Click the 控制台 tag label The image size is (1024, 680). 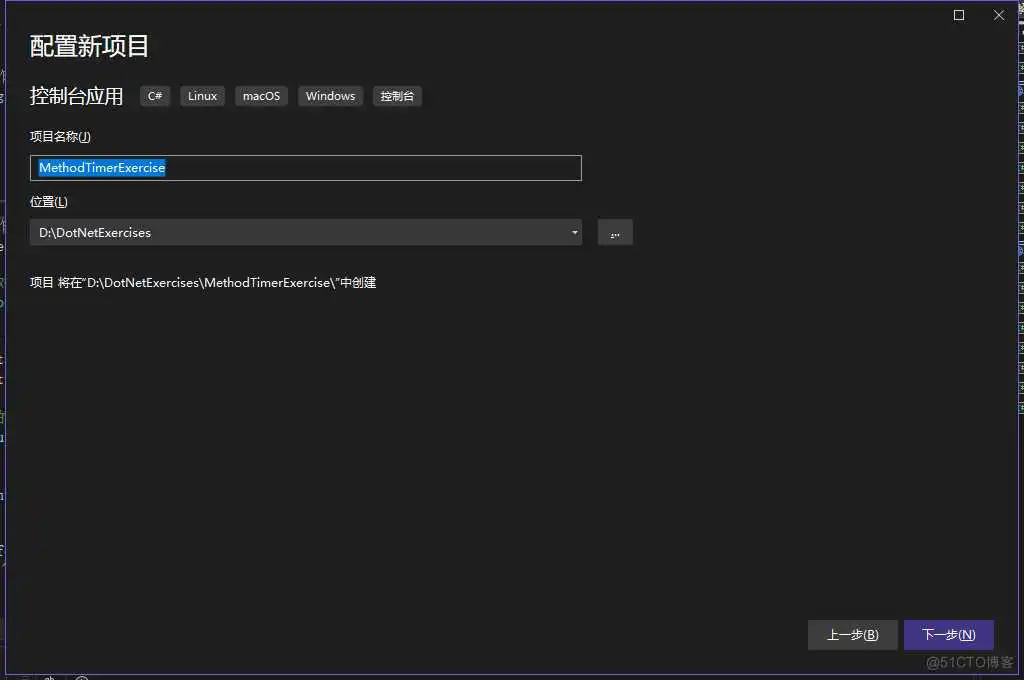(397, 96)
